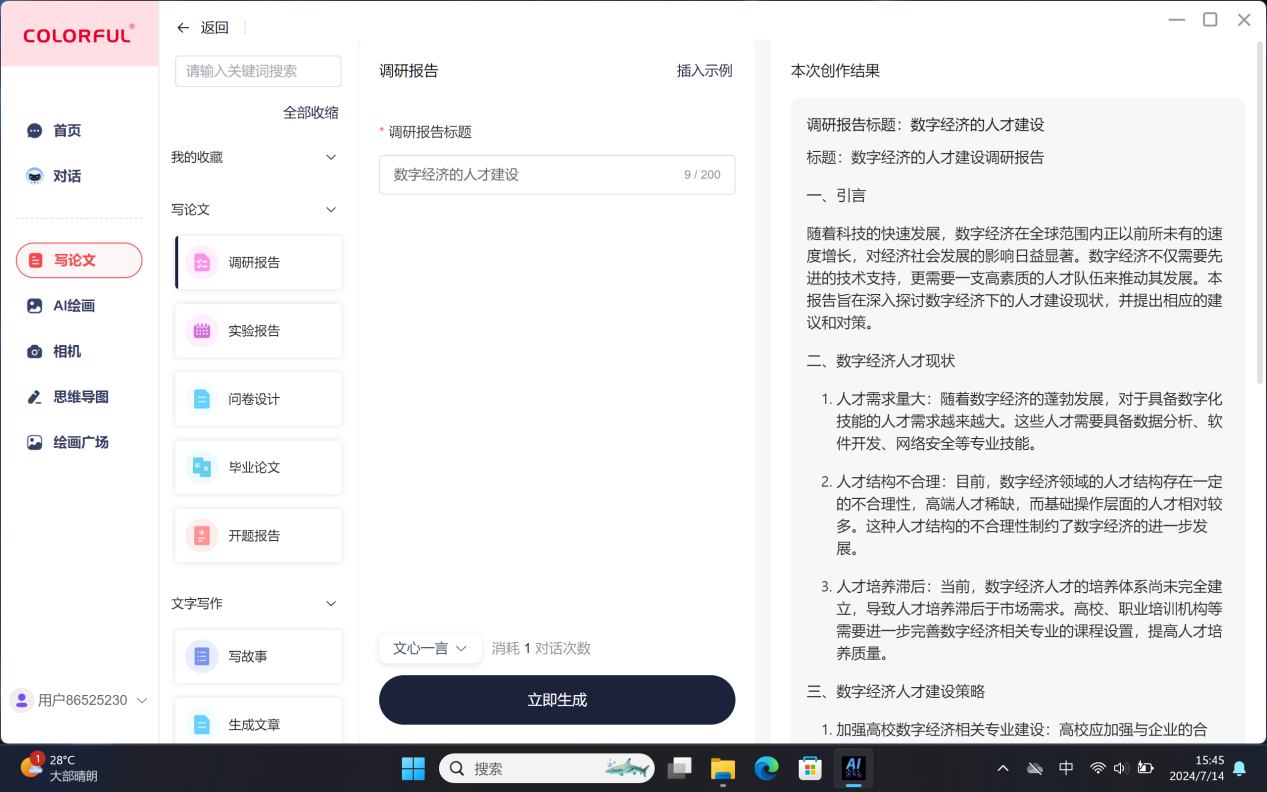
Task: Select the 毕业论文 thesis template
Action: coord(257,467)
